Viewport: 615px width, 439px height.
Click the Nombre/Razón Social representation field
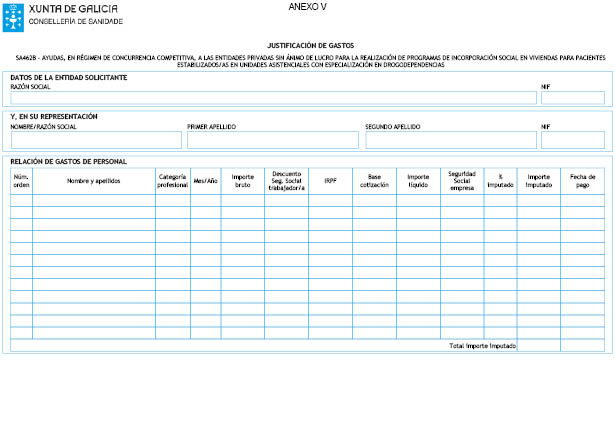click(x=95, y=140)
